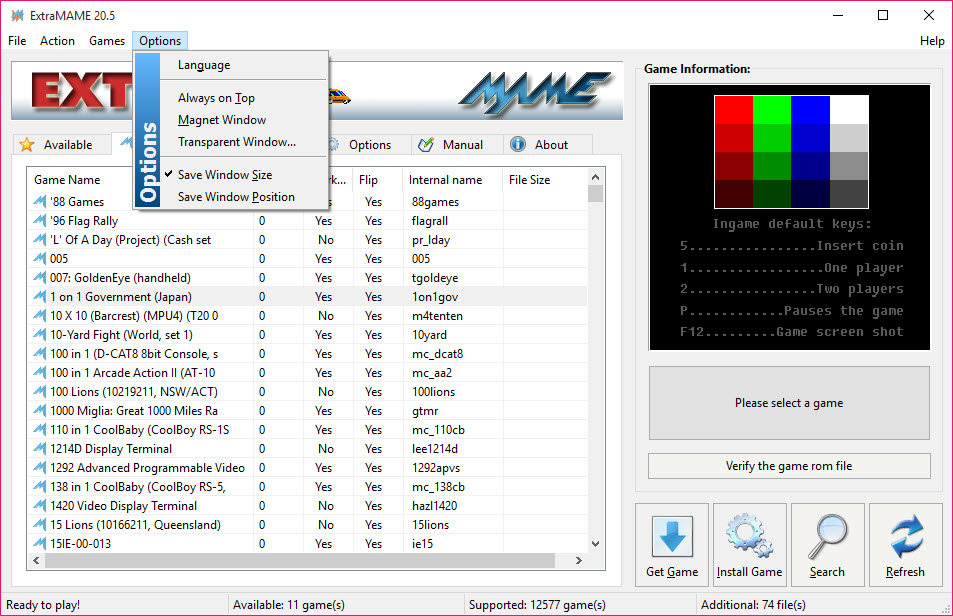Click the icon beside 1214D Display Terminal
The width and height of the screenshot is (953, 616).
click(40, 448)
